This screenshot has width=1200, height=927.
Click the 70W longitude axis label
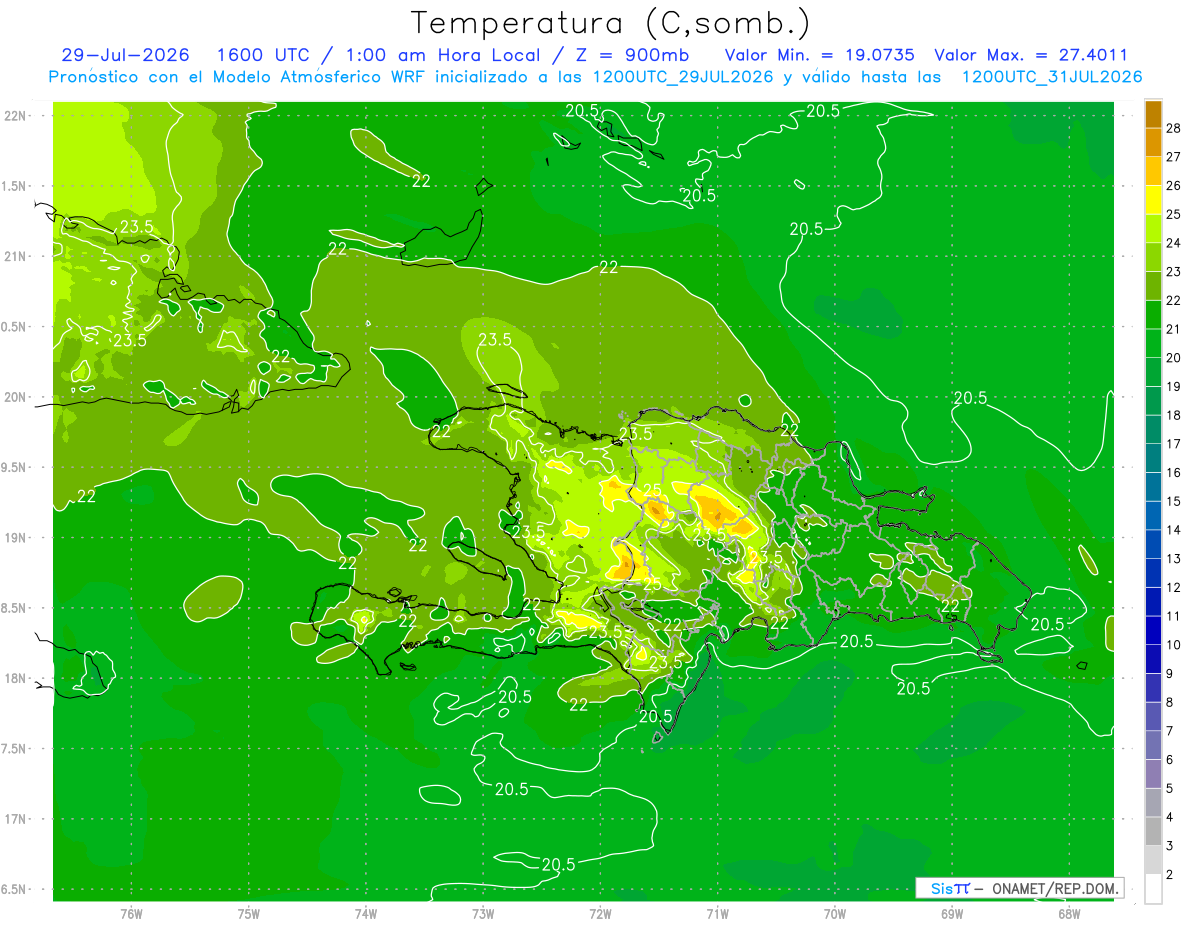point(834,913)
